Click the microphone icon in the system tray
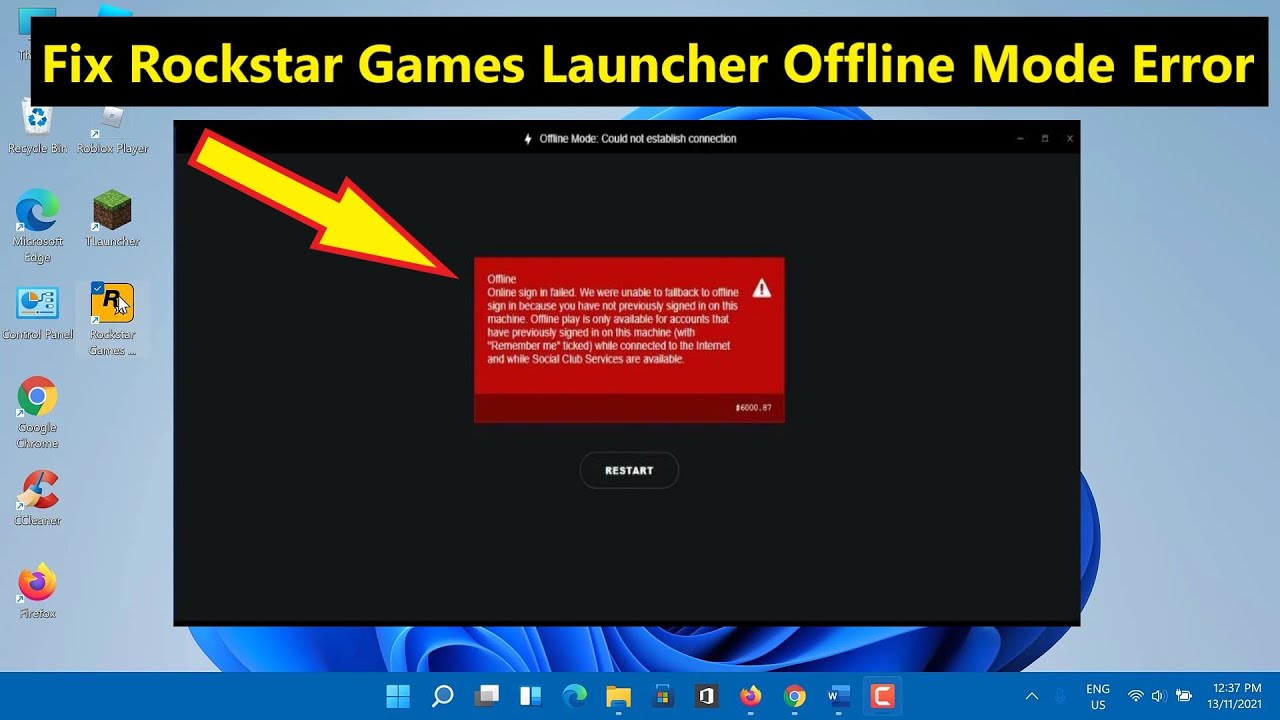1280x720 pixels. point(1060,696)
